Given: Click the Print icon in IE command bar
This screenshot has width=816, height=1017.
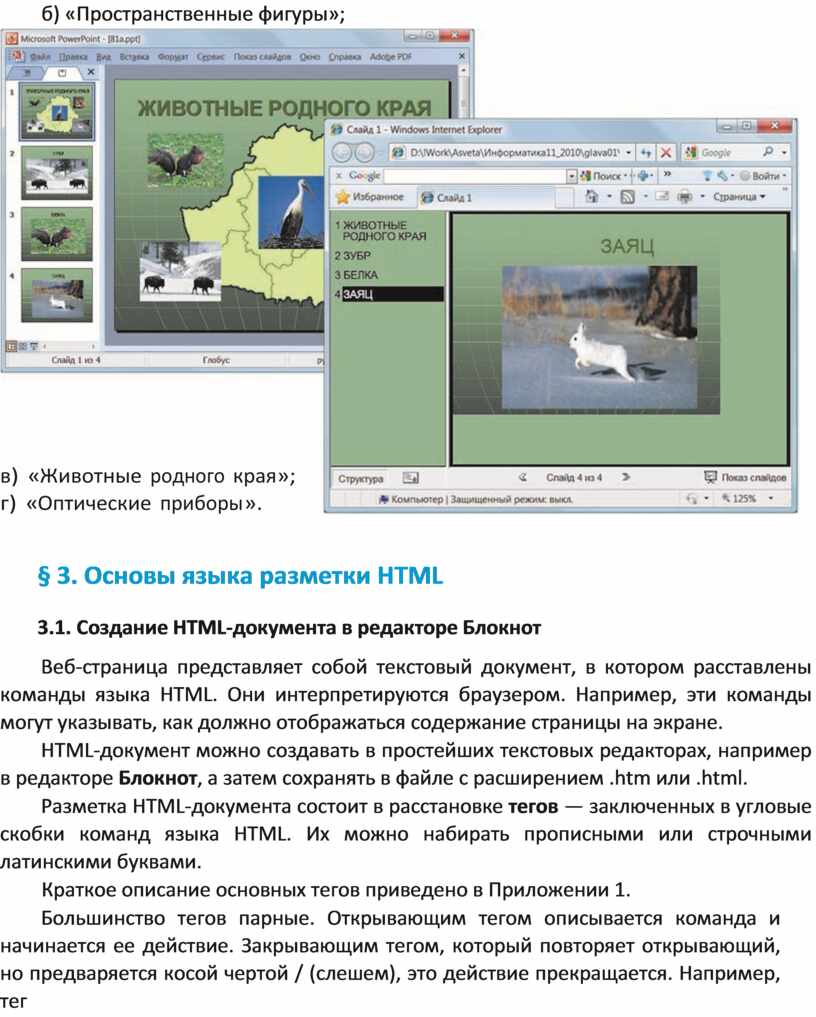Looking at the screenshot, I should [x=685, y=197].
